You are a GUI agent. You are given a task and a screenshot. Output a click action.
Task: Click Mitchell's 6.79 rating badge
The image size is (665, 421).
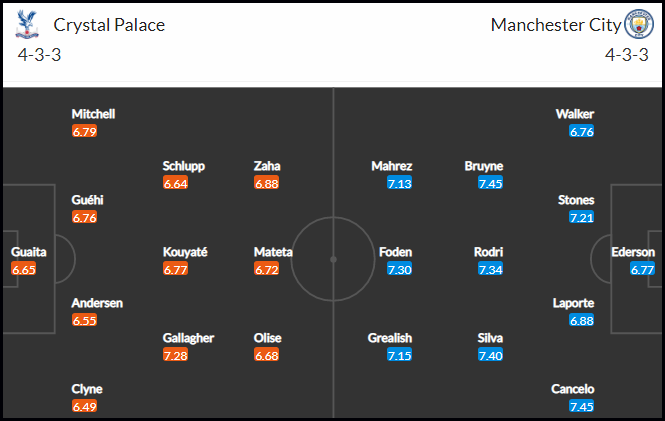coord(84,131)
